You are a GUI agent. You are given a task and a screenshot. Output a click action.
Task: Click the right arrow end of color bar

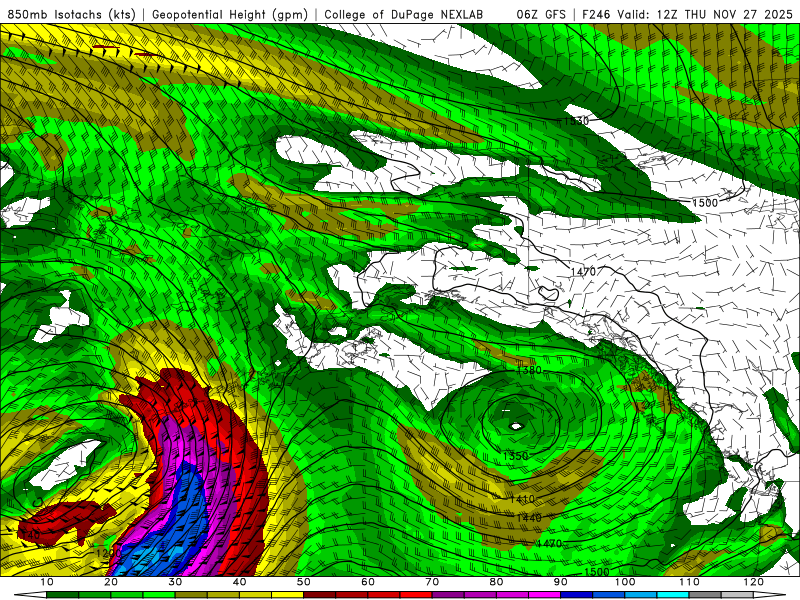[770, 595]
